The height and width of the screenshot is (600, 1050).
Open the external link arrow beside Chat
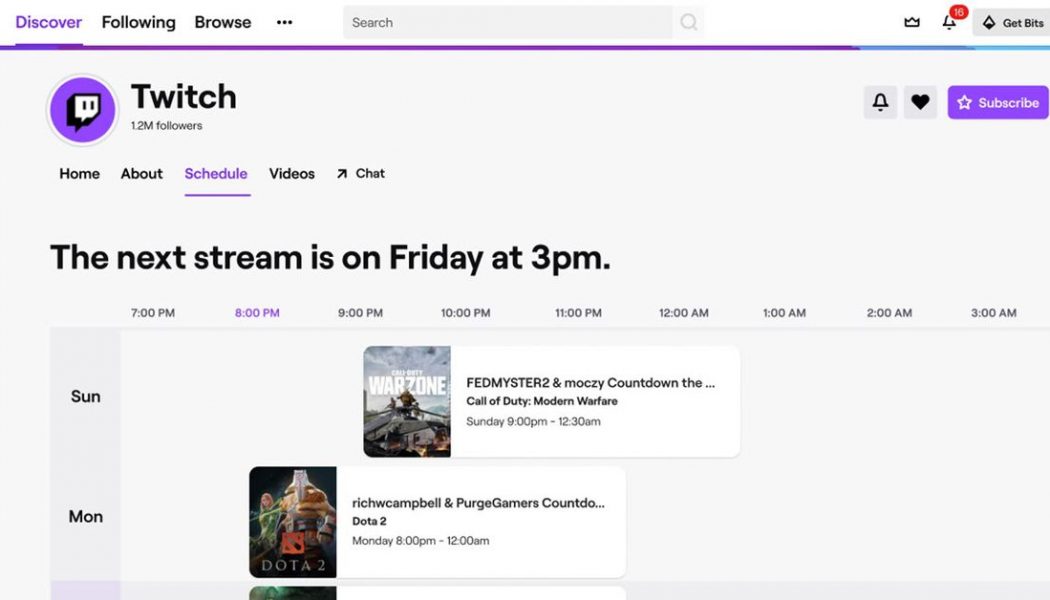(341, 172)
